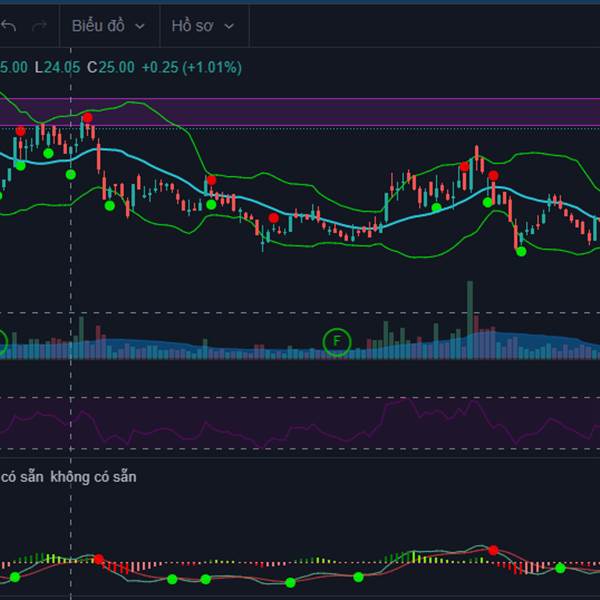Click the L24.05 low price value

[57, 67]
